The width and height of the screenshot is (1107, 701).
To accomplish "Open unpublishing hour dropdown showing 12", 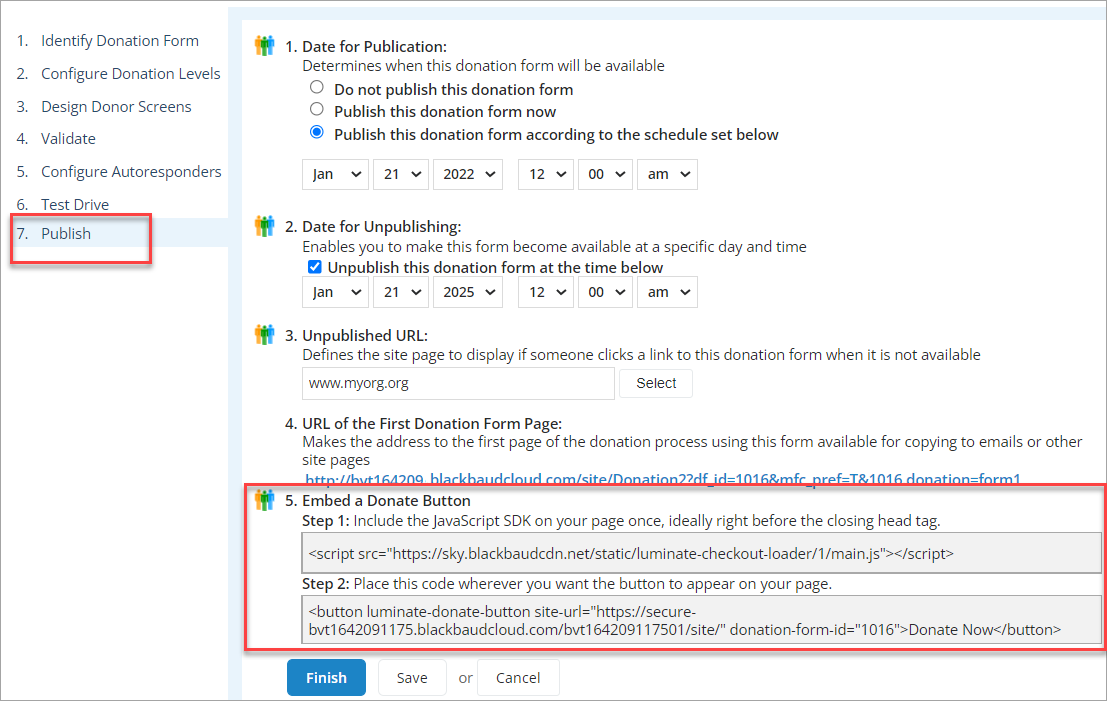I will (546, 292).
